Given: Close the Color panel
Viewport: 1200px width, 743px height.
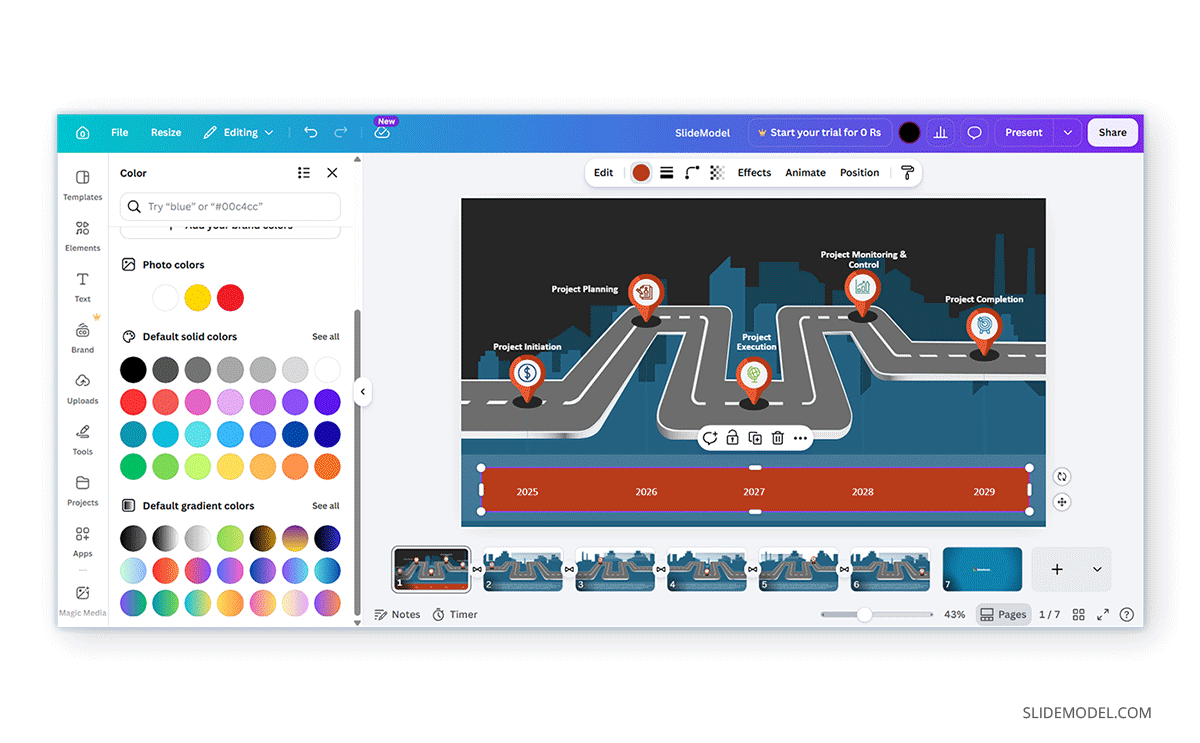Looking at the screenshot, I should click(x=332, y=173).
